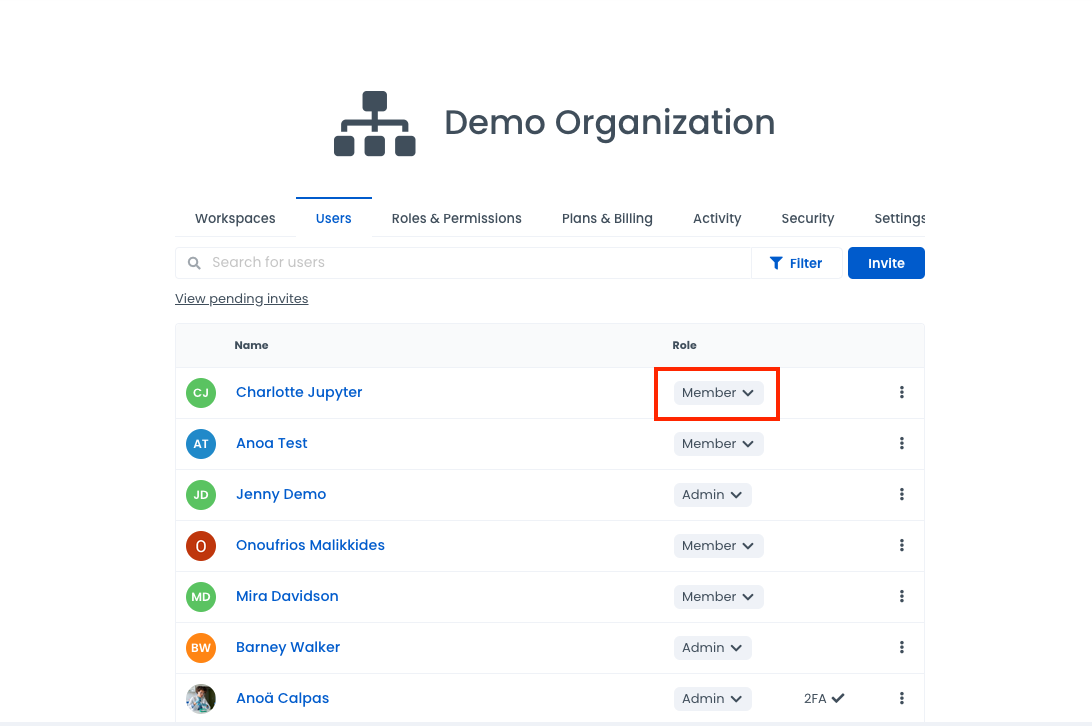Follow the View pending invites link
The width and height of the screenshot is (1092, 726).
click(x=241, y=299)
